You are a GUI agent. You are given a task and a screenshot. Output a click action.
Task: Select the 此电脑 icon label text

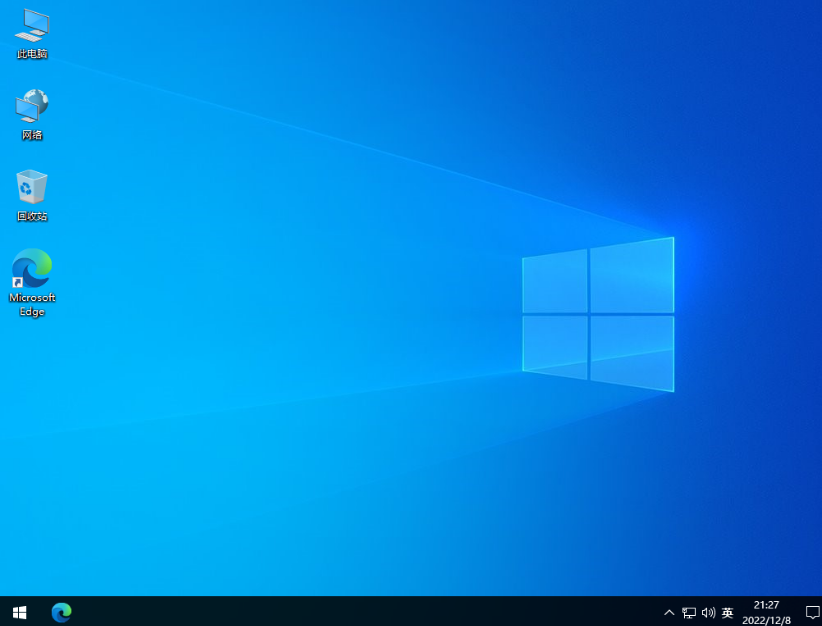(31, 53)
